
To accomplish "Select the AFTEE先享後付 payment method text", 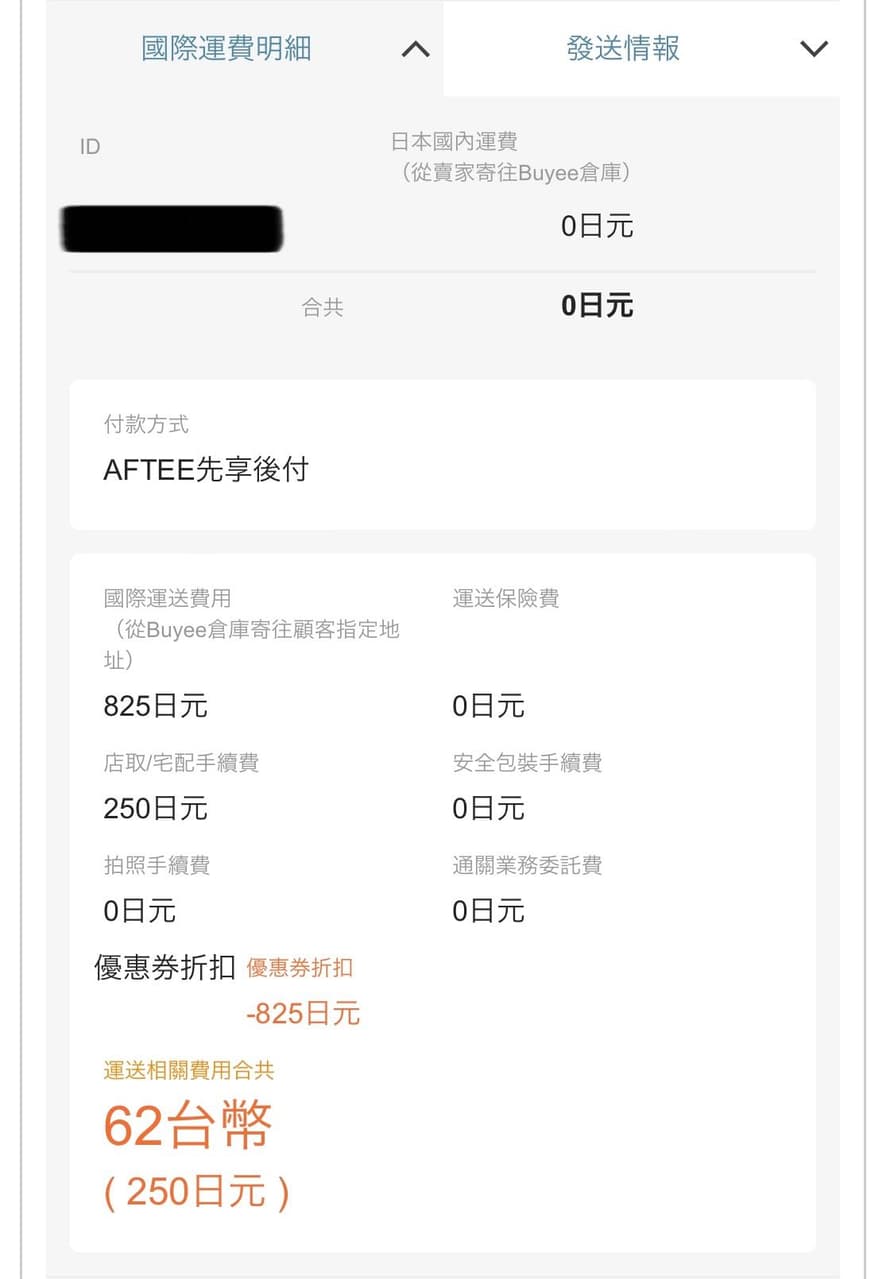I will click(206, 470).
